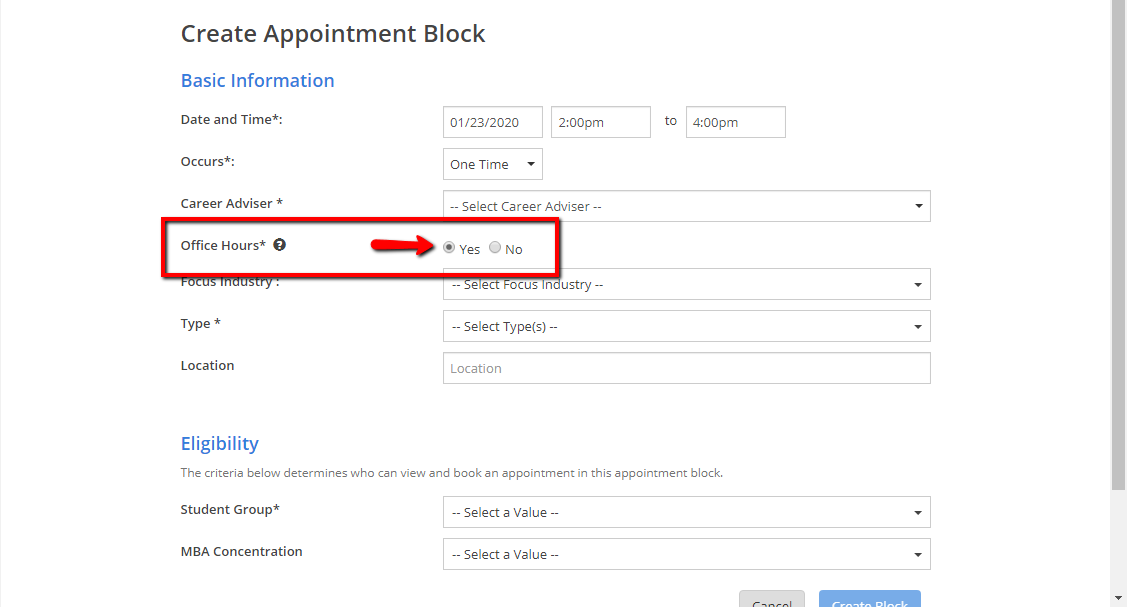Select Yes for Office Hours
The height and width of the screenshot is (607, 1127).
[x=449, y=248]
